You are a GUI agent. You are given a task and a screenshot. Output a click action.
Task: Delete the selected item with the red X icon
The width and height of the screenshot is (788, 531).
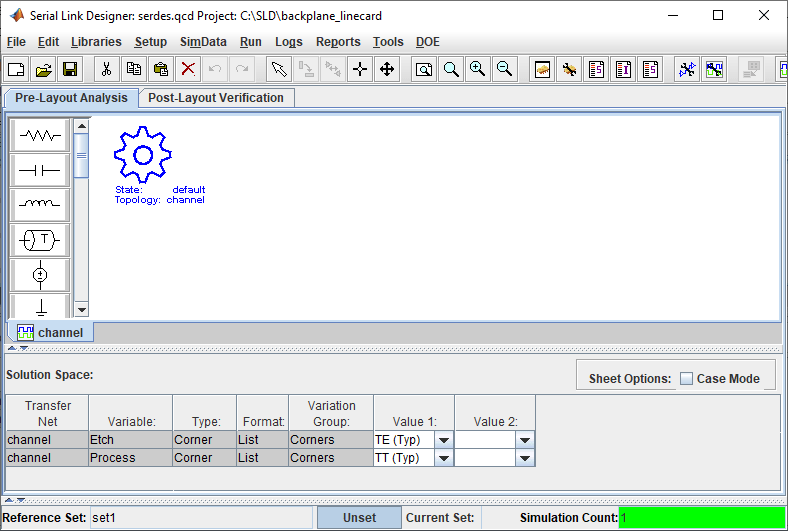[188, 69]
